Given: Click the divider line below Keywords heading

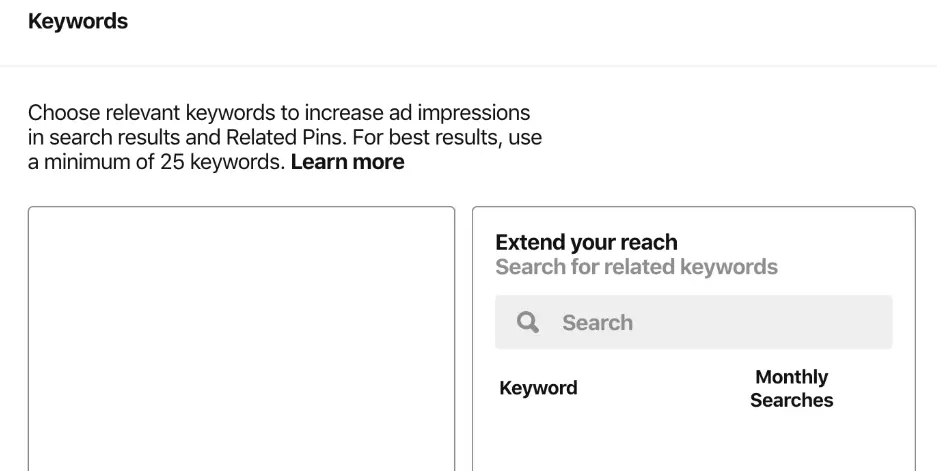Looking at the screenshot, I should point(468,66).
